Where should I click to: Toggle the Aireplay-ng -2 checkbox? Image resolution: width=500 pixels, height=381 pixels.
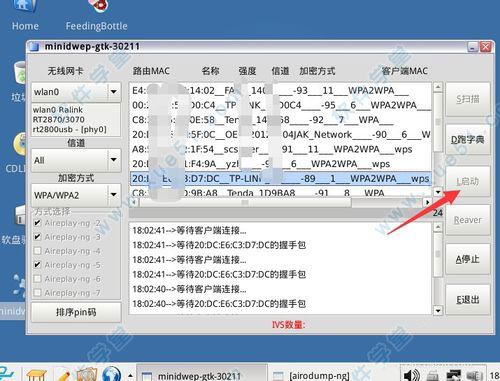pos(38,223)
